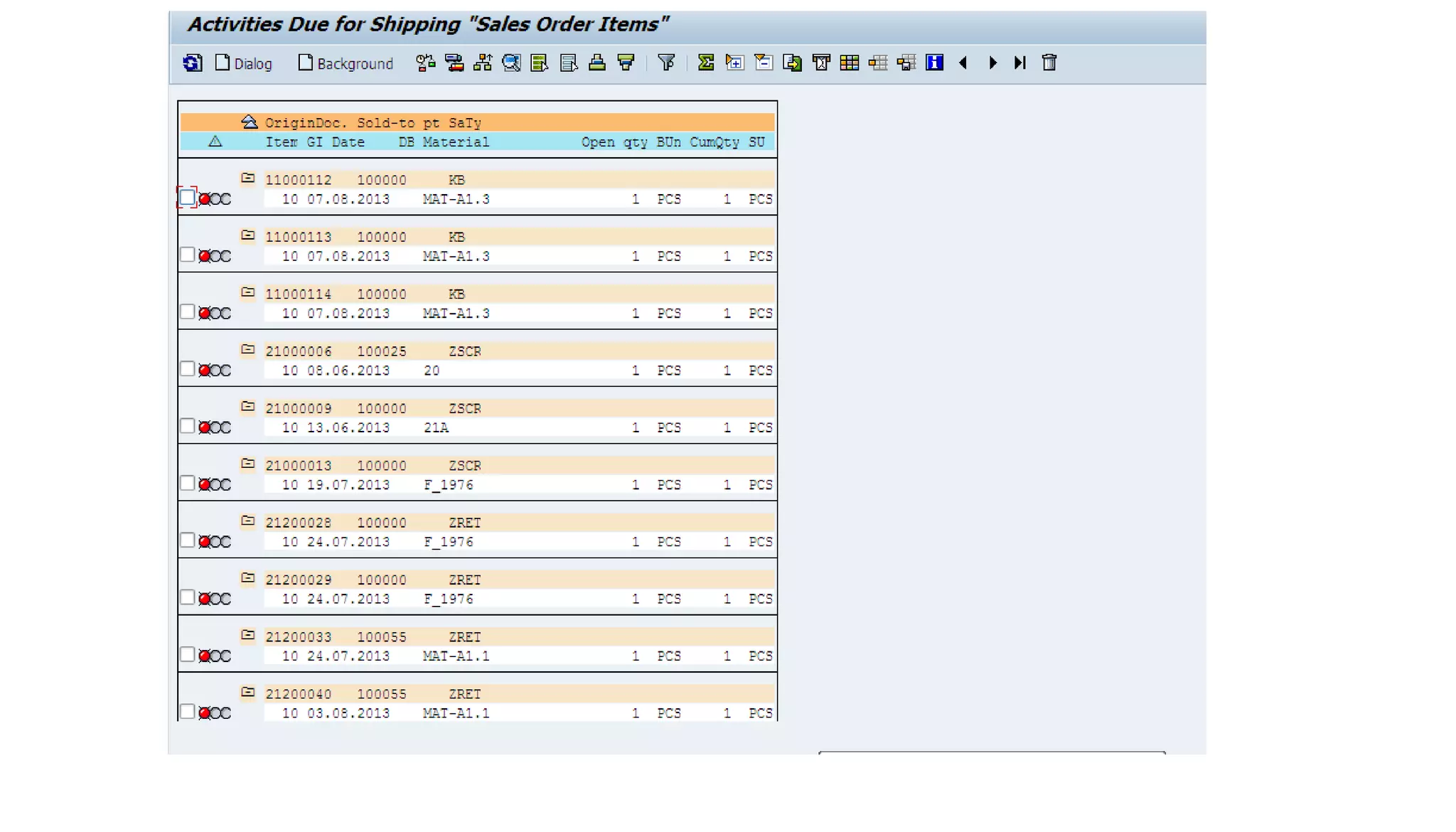The height and width of the screenshot is (832, 1456).
Task: Click the previous page left arrow
Action: pos(963,63)
